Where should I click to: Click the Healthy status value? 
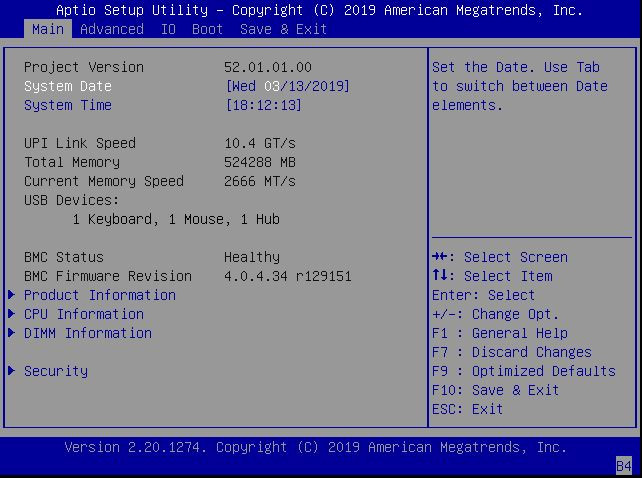point(252,257)
